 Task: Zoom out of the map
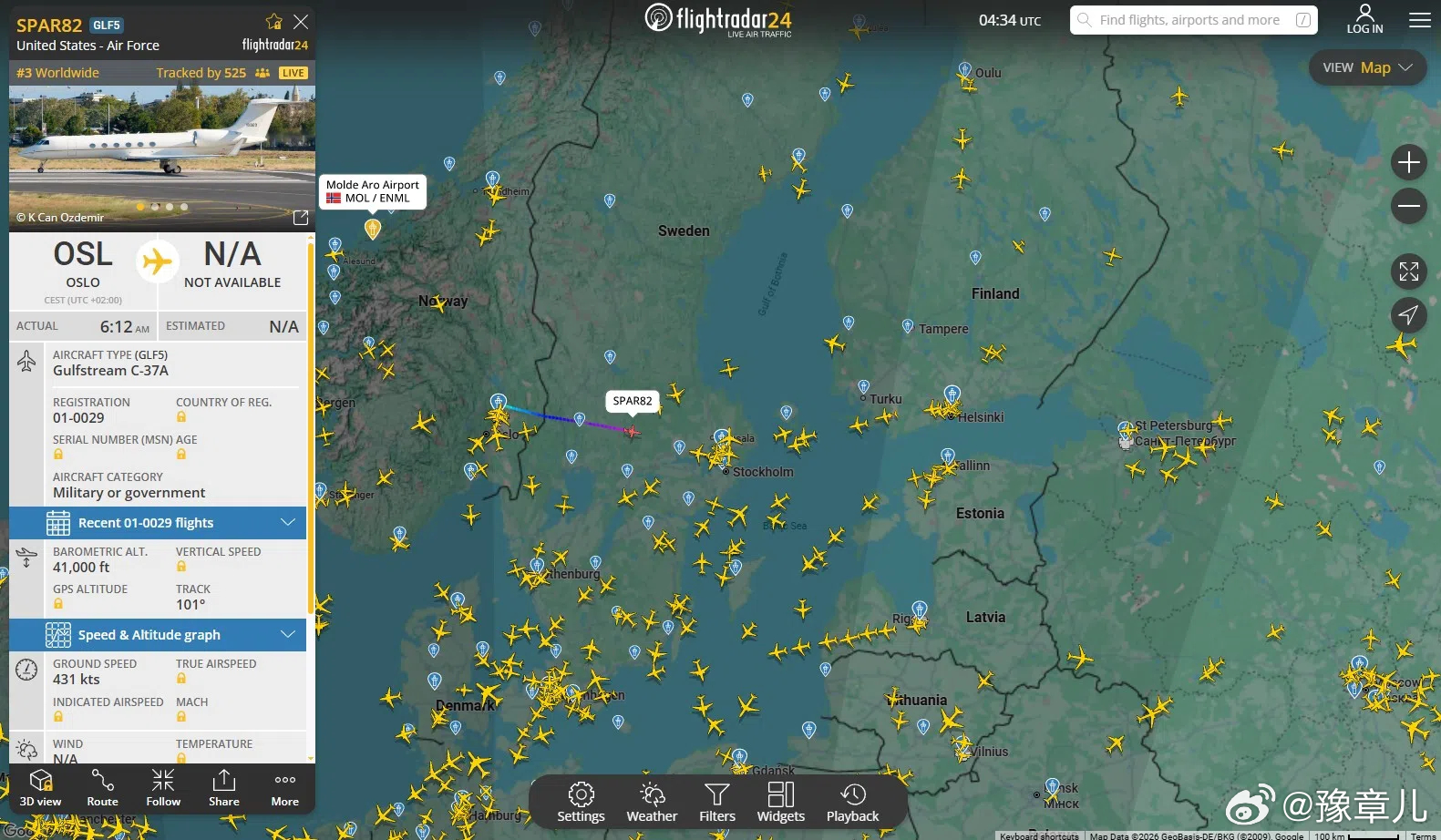(1409, 206)
